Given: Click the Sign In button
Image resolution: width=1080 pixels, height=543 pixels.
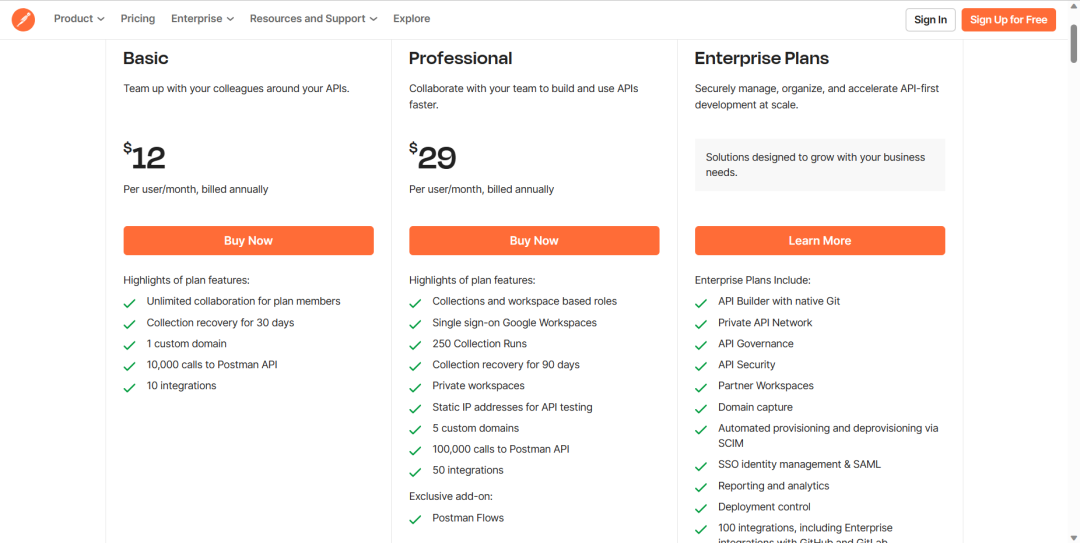Looking at the screenshot, I should point(930,20).
